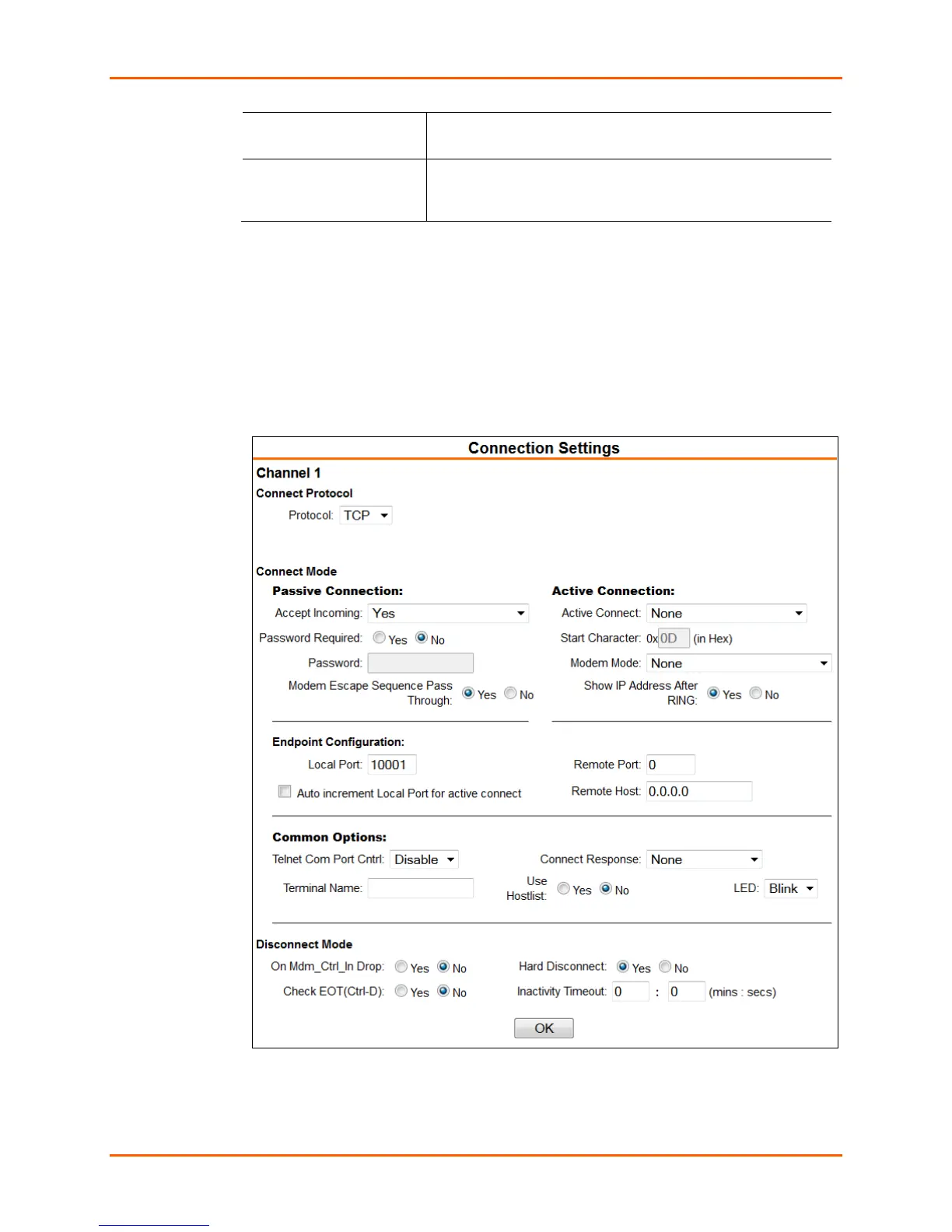Click the Connect Mode heading
The height and width of the screenshot is (1232, 952).
point(296,571)
